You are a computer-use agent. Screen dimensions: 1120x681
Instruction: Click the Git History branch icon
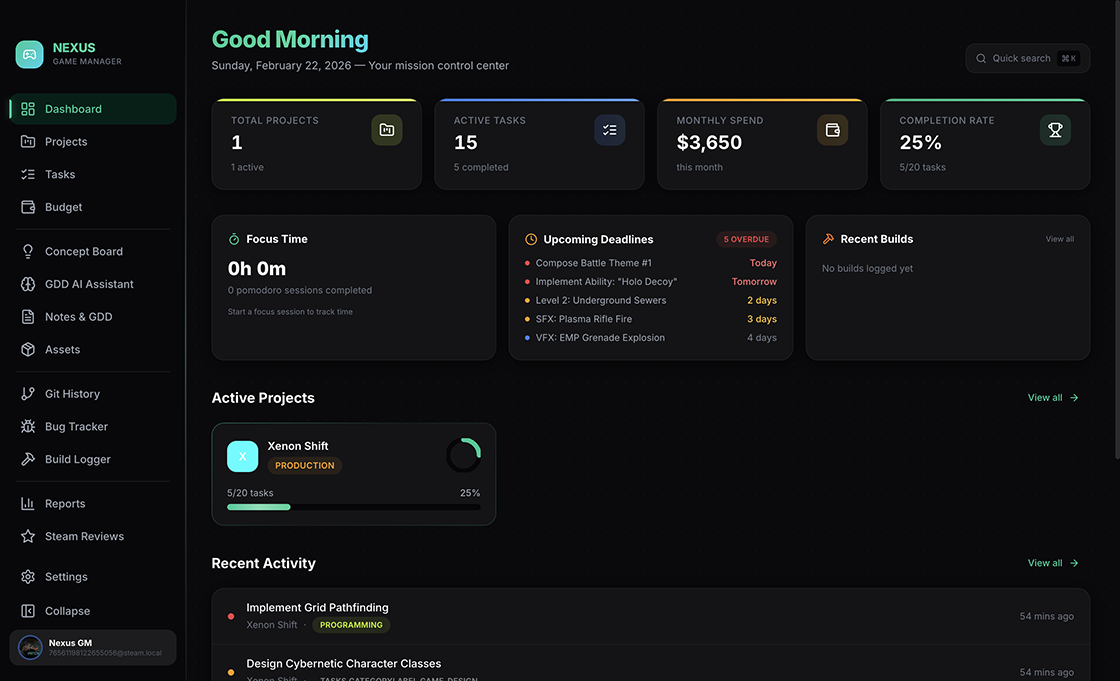(28, 394)
